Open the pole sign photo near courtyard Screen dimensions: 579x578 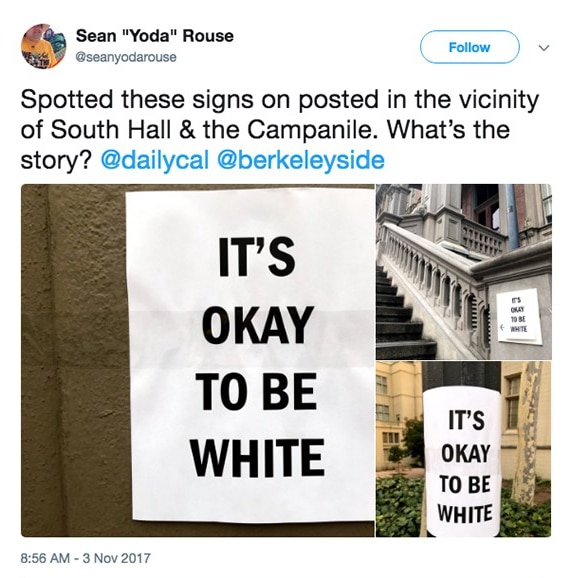click(464, 449)
